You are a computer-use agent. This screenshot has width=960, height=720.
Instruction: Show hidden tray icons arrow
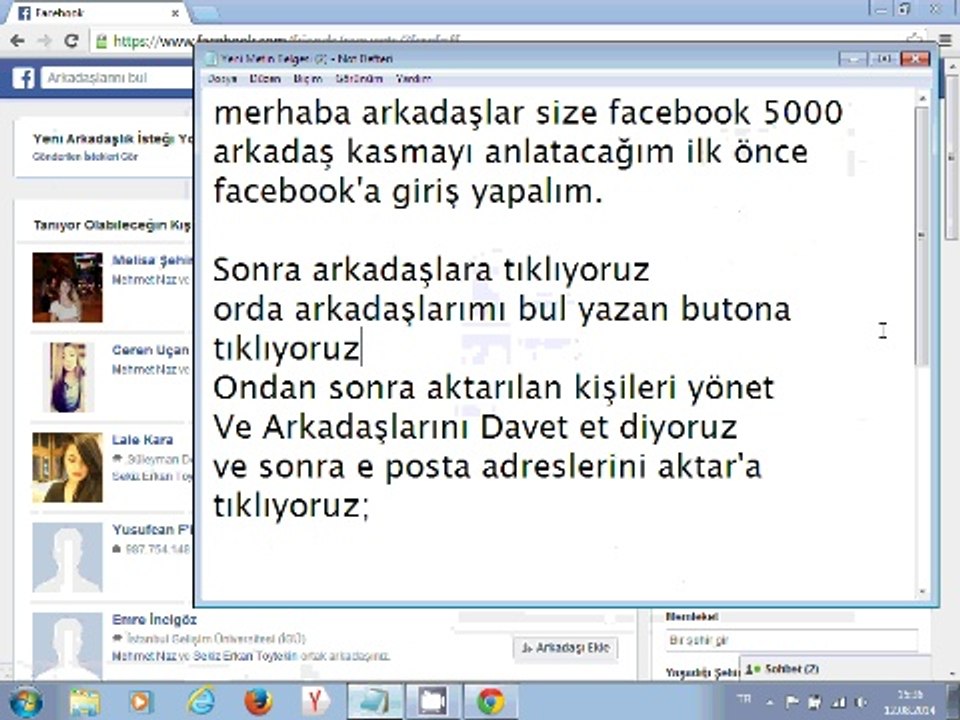tap(770, 702)
